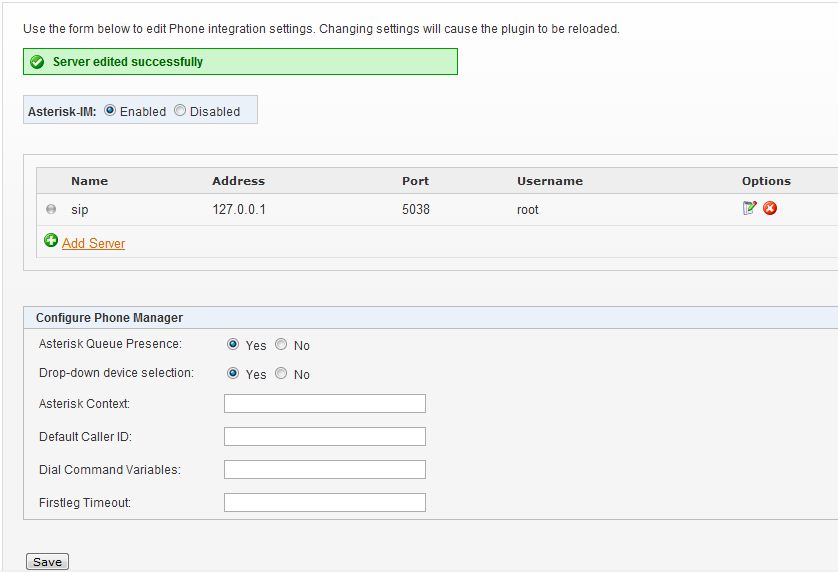Select Disabled for Asterisk-IM
The width and height of the screenshot is (838, 572).
click(180, 111)
